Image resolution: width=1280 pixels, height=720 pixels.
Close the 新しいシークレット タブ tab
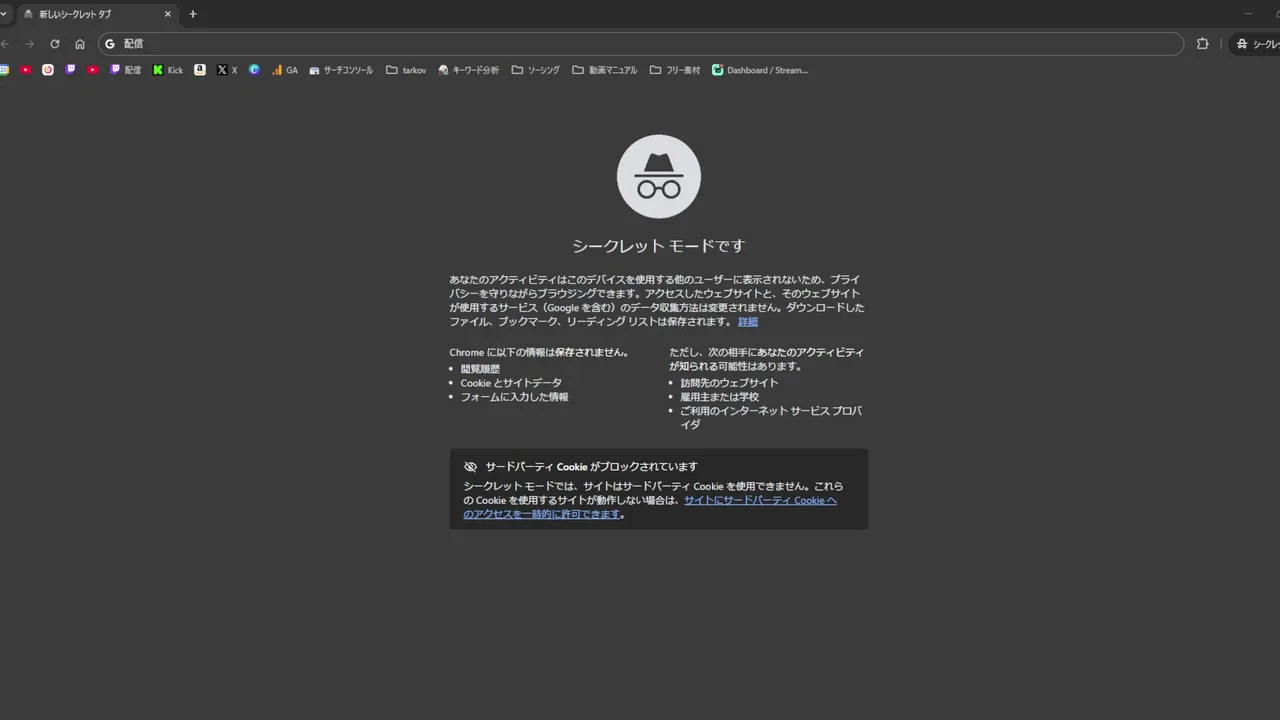(x=168, y=14)
